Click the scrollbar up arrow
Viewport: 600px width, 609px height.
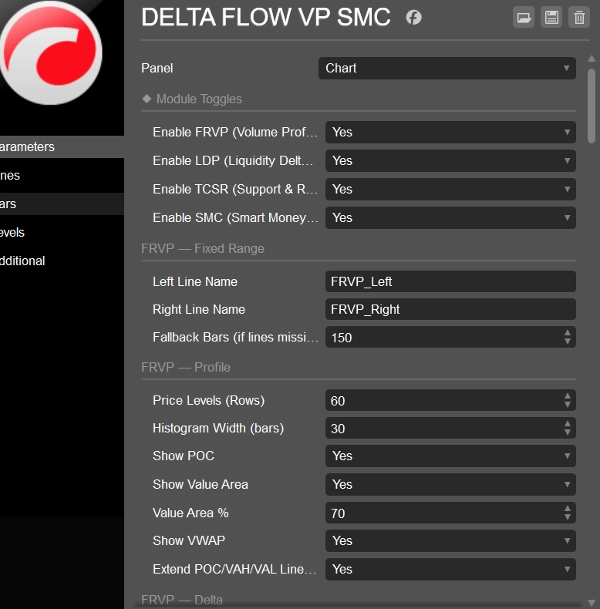pyautogui.click(x=591, y=59)
